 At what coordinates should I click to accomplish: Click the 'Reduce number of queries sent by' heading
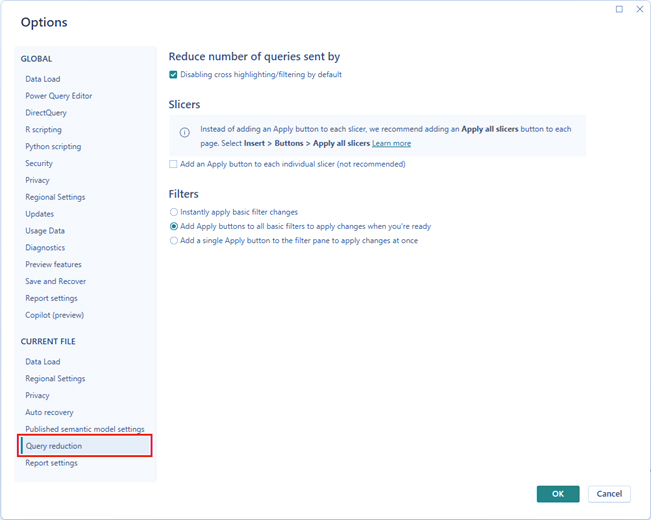point(255,56)
